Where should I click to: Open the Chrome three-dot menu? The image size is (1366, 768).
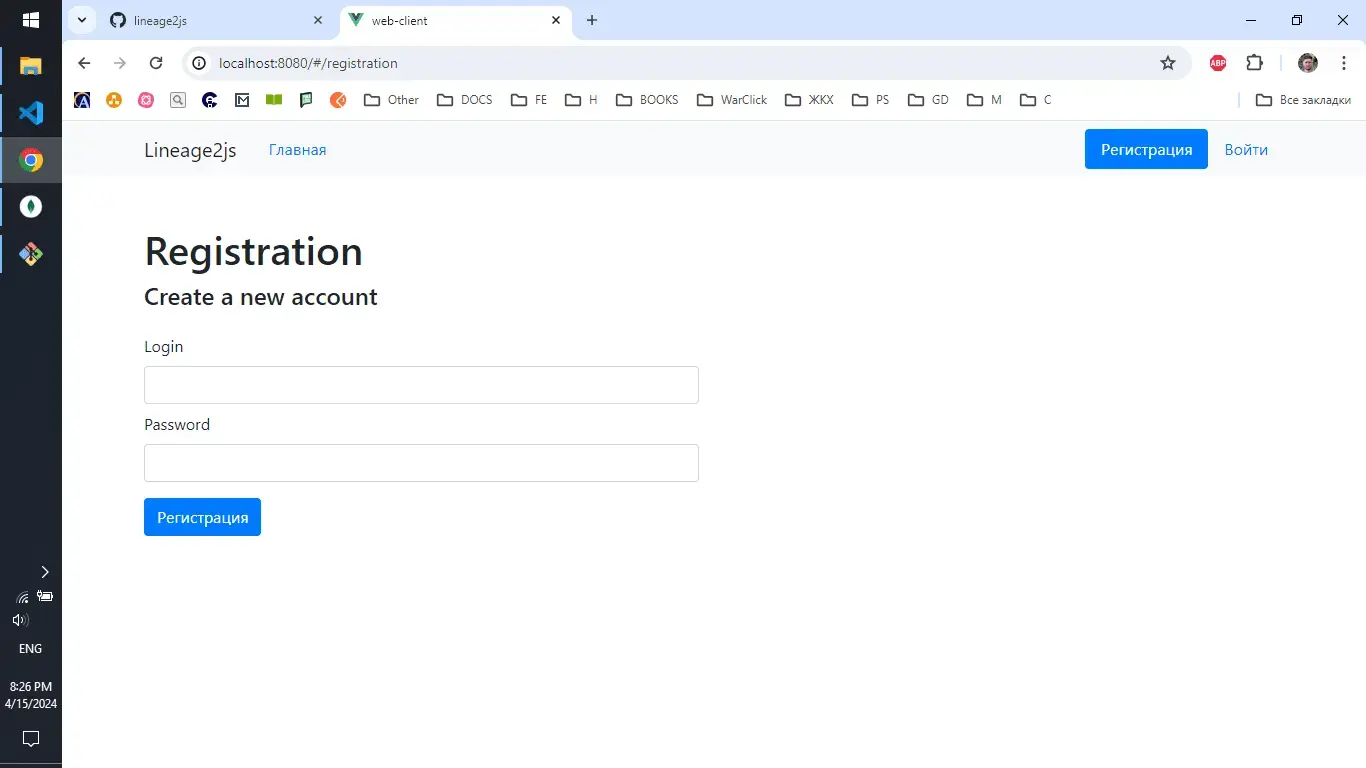(1344, 63)
